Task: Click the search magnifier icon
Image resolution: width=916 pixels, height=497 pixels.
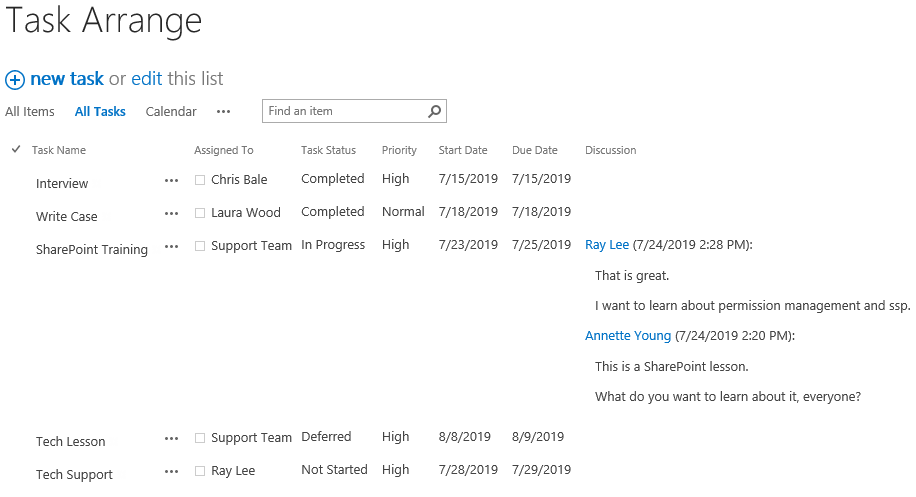Action: 435,112
